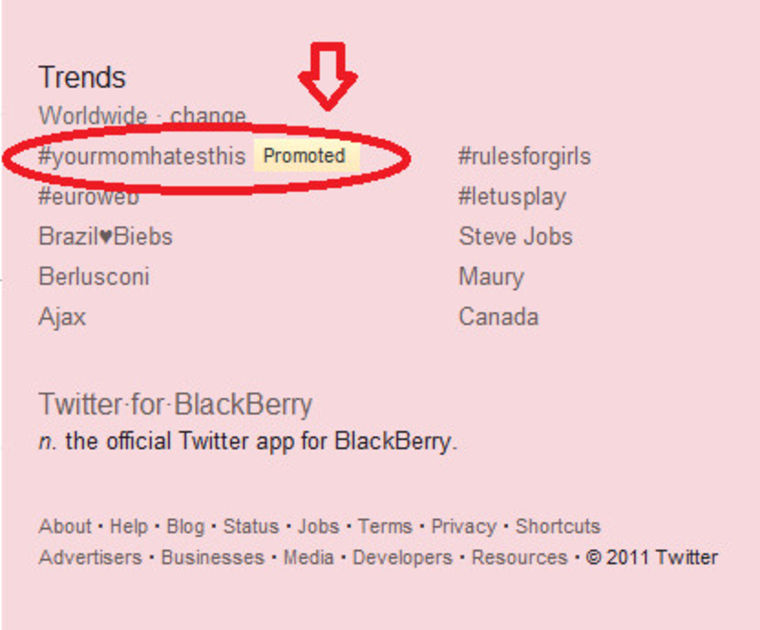The width and height of the screenshot is (760, 630).
Task: View the Maury trending topic
Action: (491, 277)
